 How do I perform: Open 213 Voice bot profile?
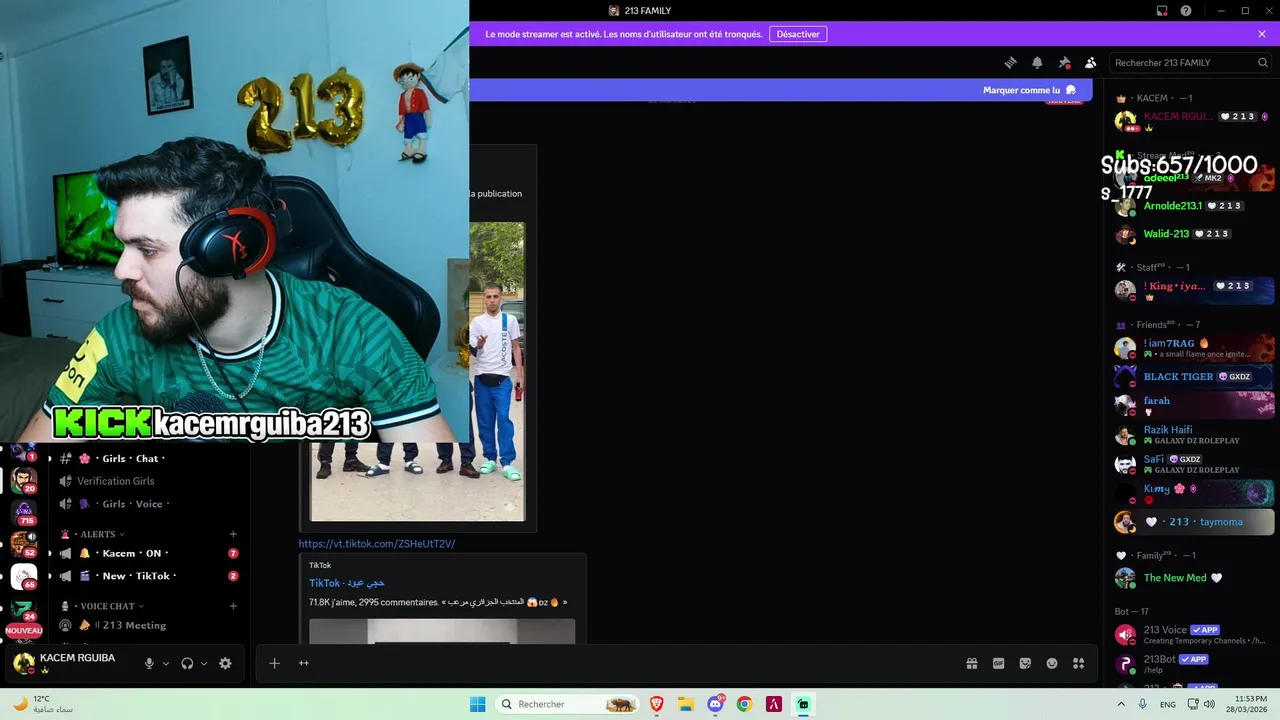click(1194, 635)
